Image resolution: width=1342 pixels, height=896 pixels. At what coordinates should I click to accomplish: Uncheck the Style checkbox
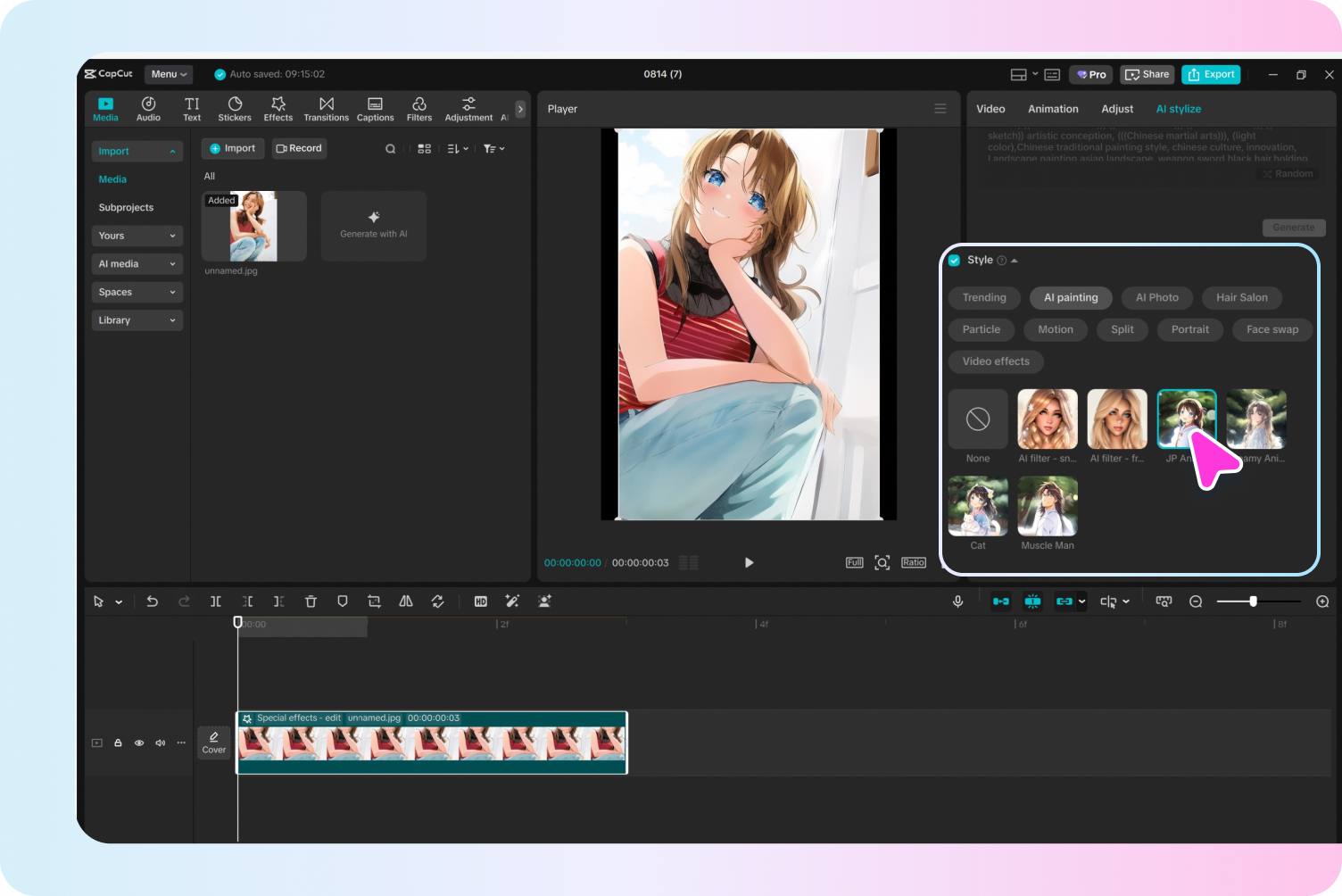point(954,261)
